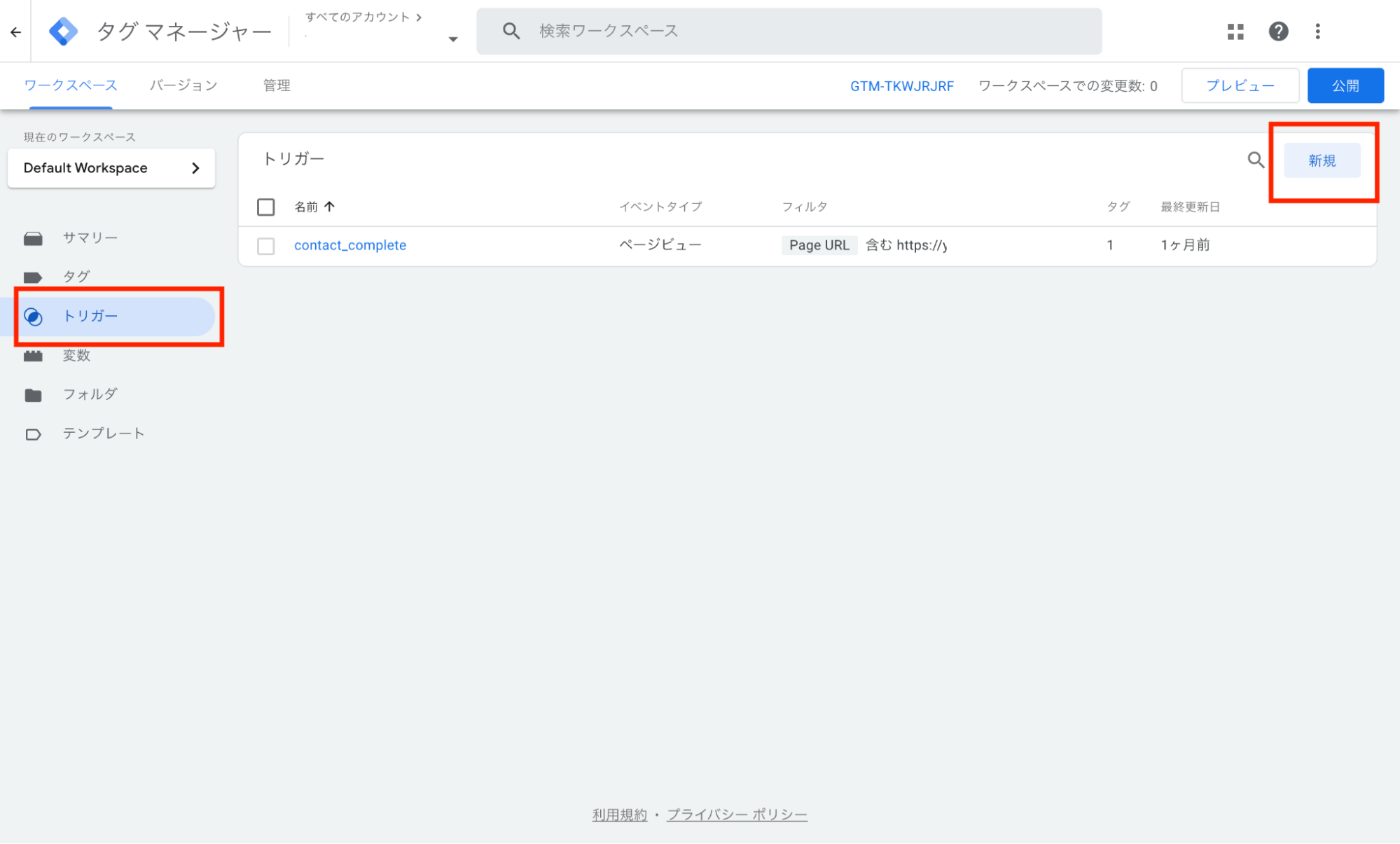Click the 公開 publish button

coord(1345,85)
